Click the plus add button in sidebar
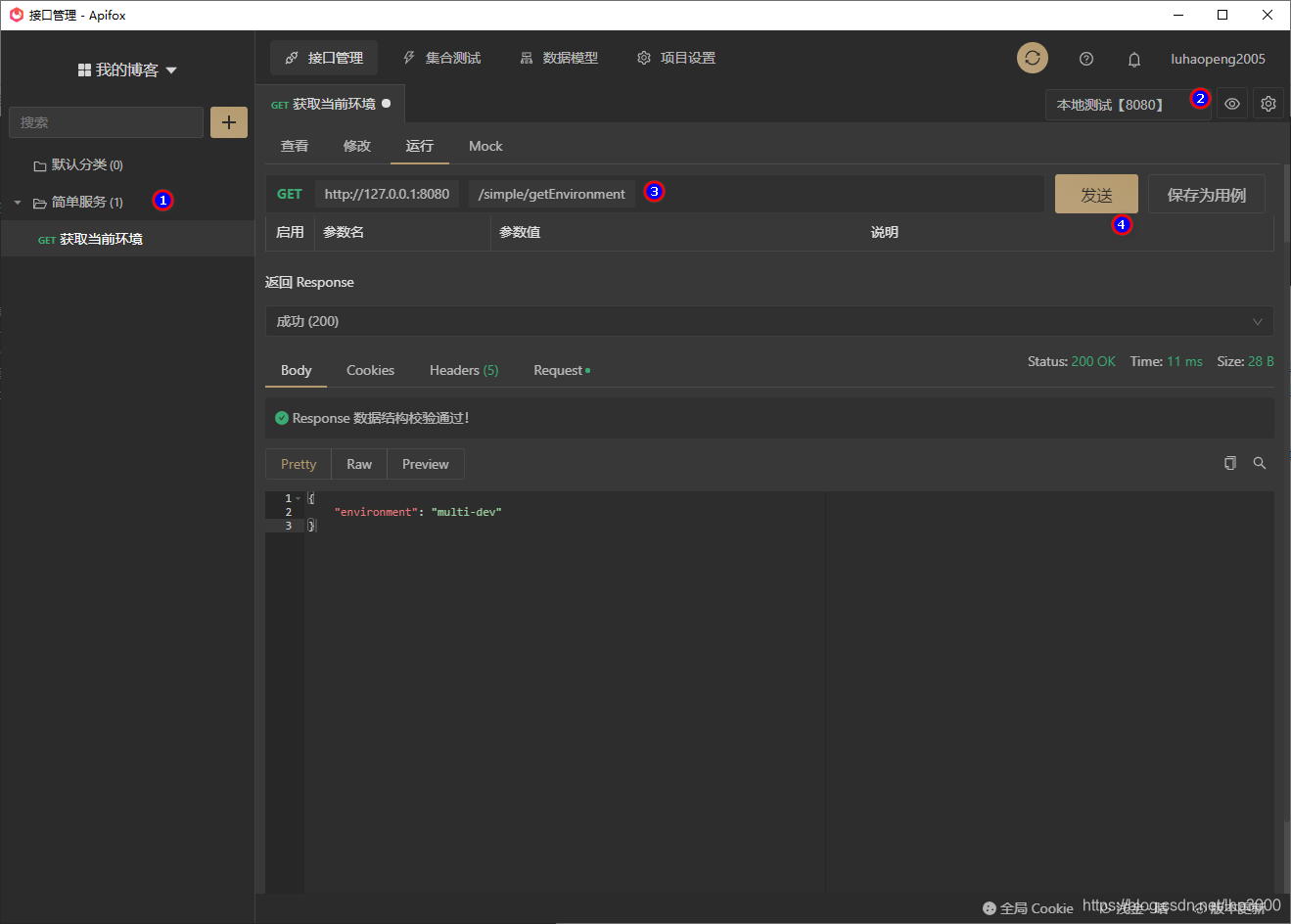Image resolution: width=1291 pixels, height=924 pixels. (229, 122)
